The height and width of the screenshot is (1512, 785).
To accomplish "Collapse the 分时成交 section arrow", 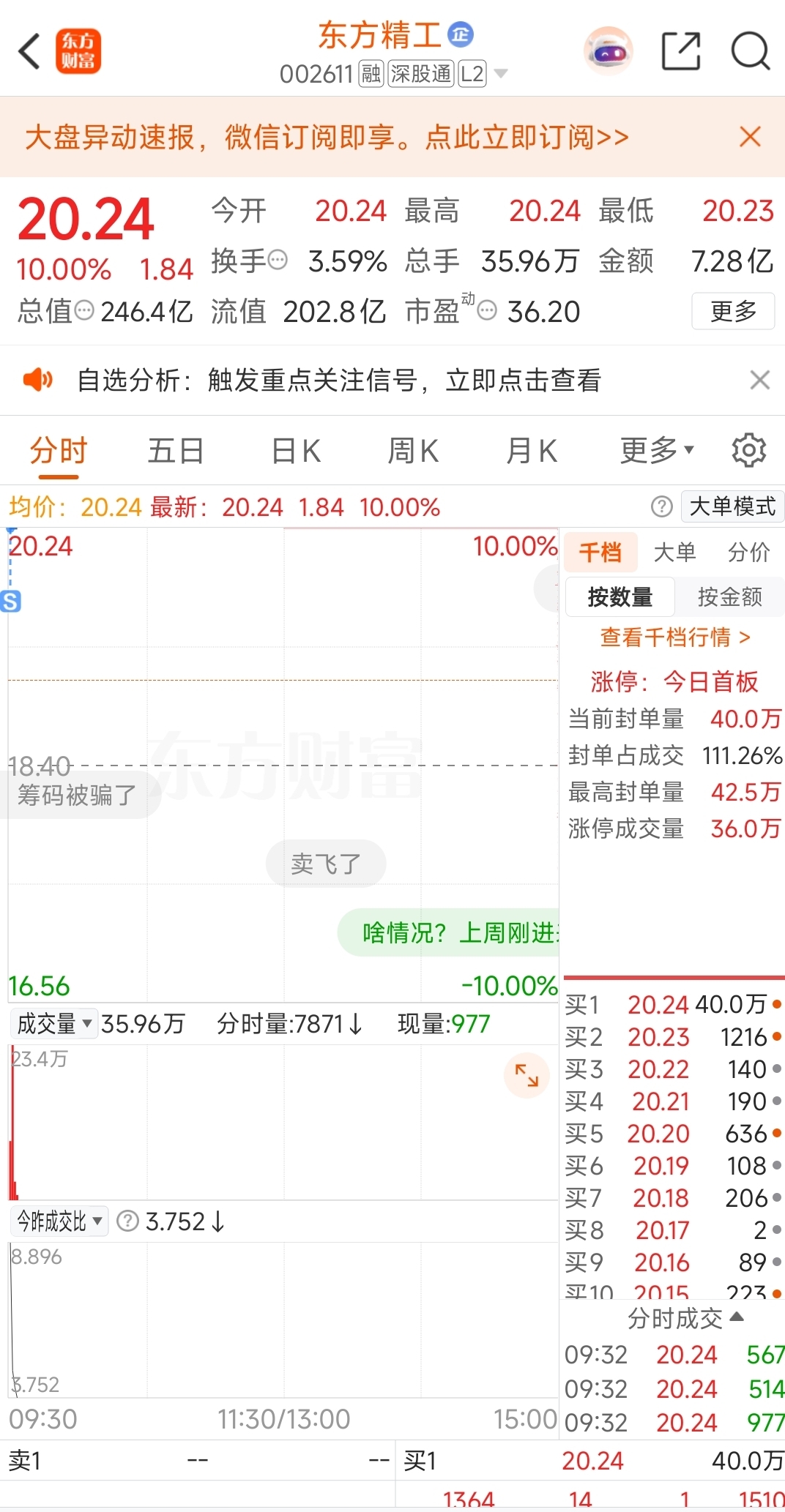I will (x=737, y=1317).
